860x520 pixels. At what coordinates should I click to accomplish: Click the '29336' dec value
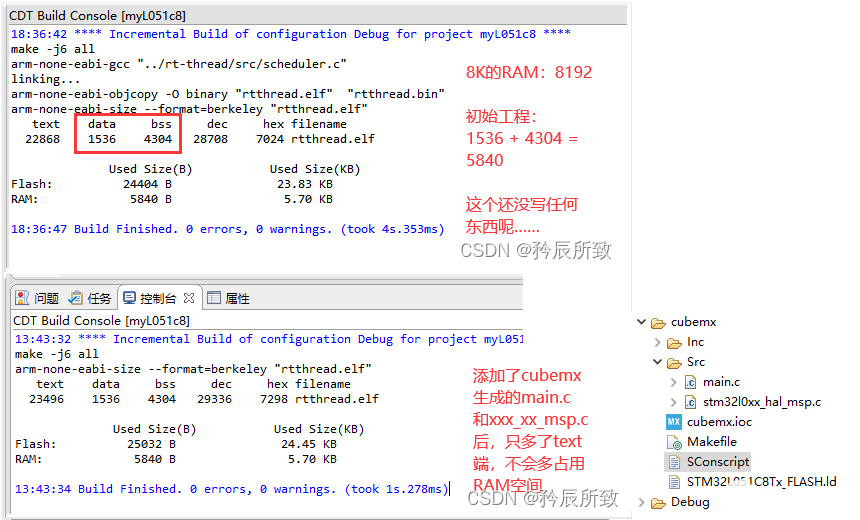(214, 399)
